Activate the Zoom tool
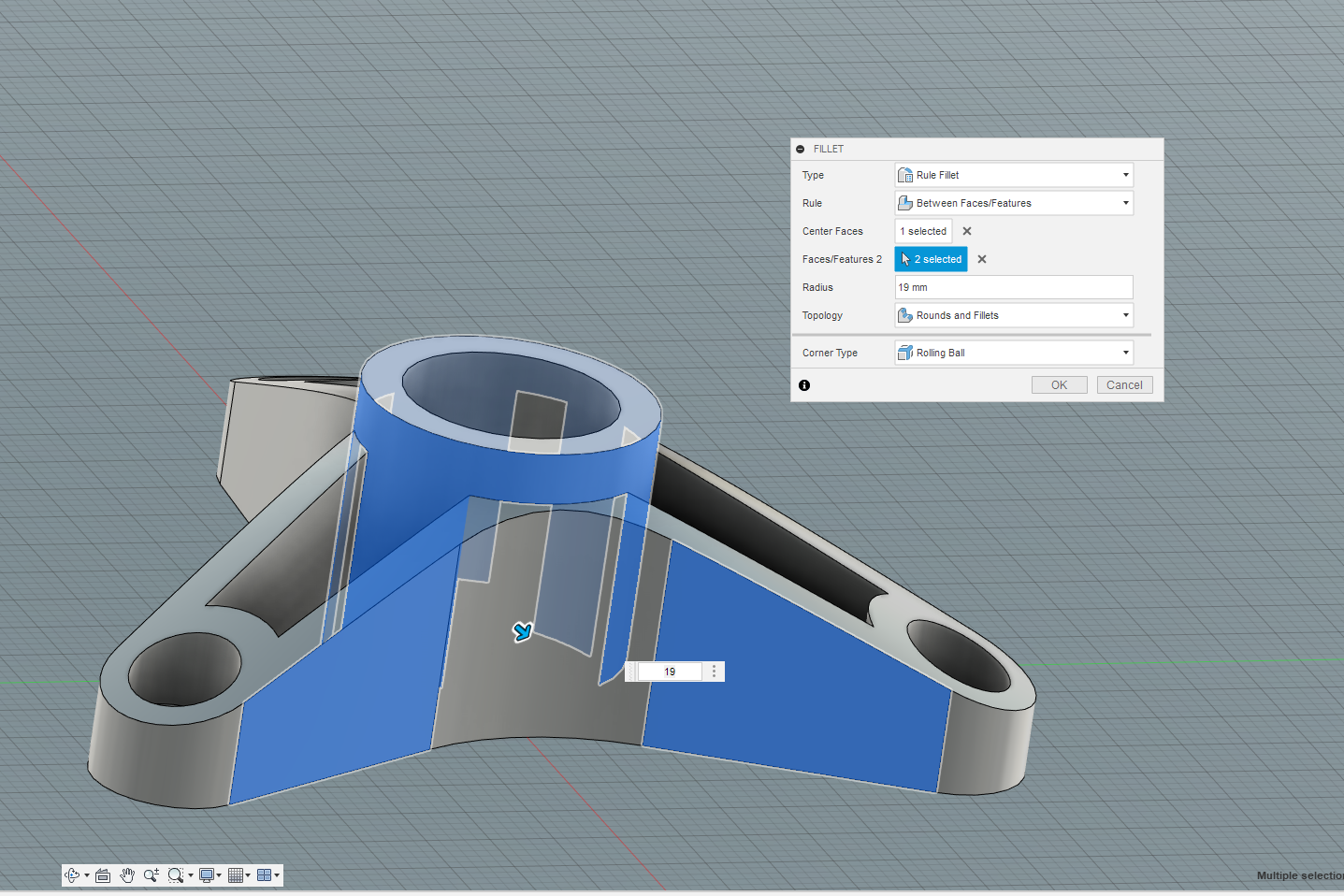1344x896 pixels. [x=152, y=875]
